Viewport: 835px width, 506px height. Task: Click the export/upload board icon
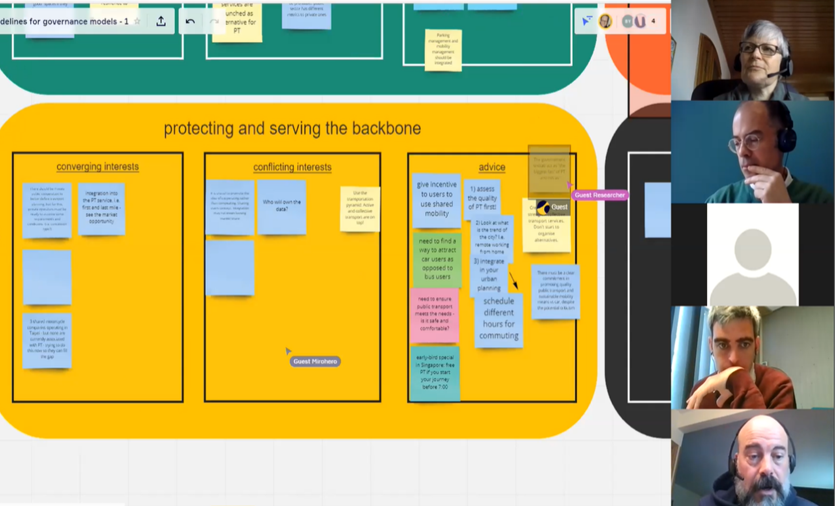[x=161, y=21]
